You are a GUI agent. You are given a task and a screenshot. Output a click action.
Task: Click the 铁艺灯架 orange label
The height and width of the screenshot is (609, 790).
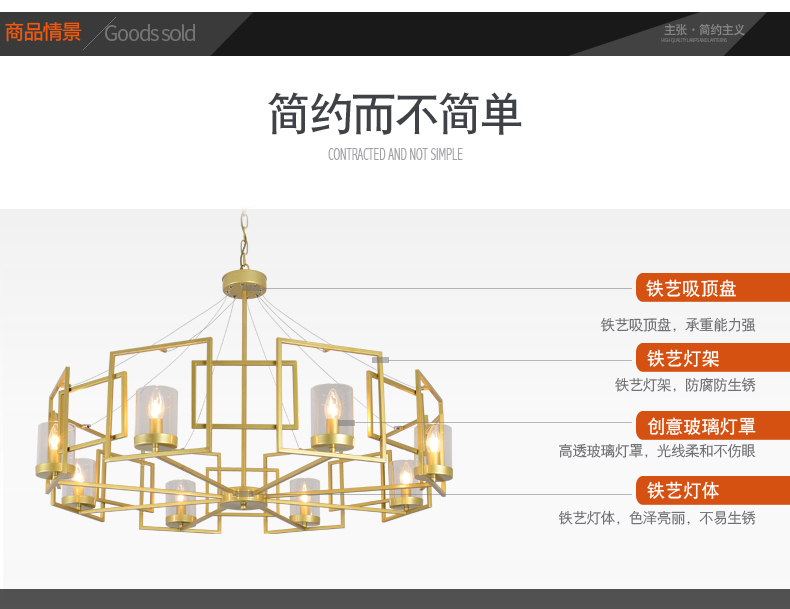coord(712,358)
